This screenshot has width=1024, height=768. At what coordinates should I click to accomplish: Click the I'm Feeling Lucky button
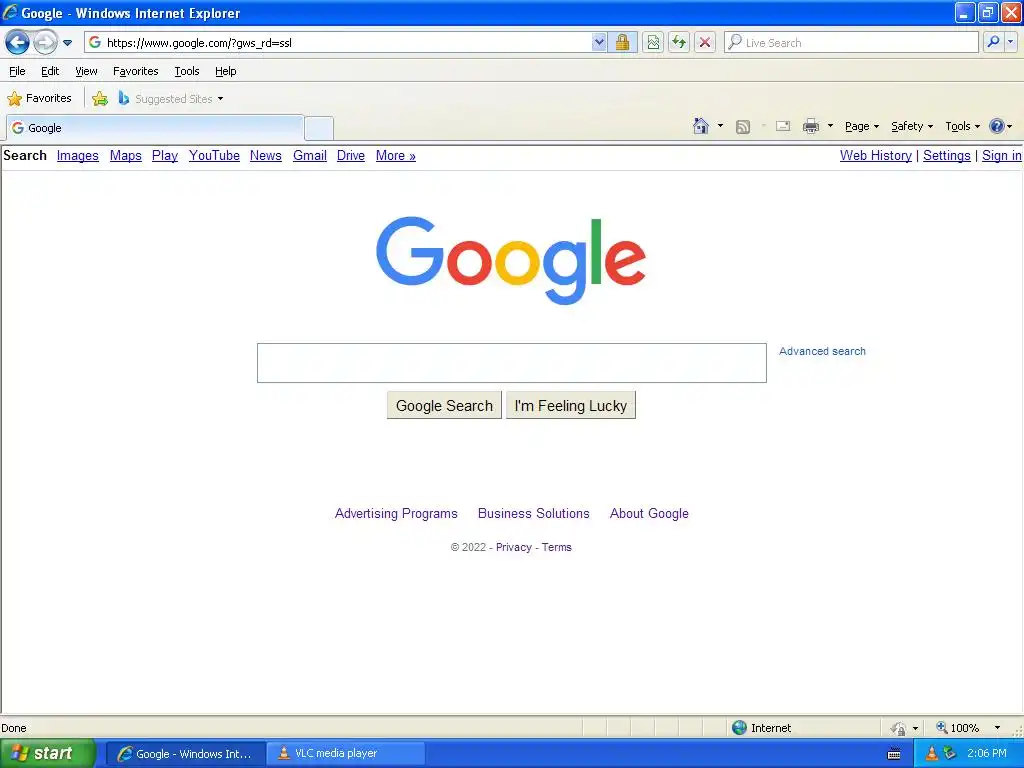[x=571, y=406]
